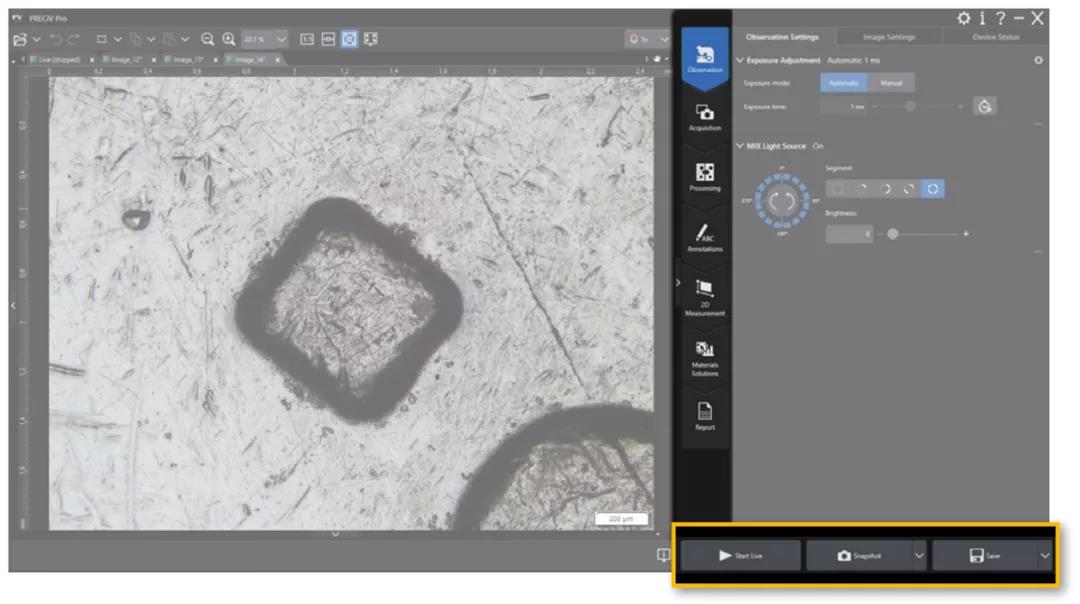This screenshot has width=1080, height=604.
Task: Open help question mark icon
Action: coord(1001,19)
